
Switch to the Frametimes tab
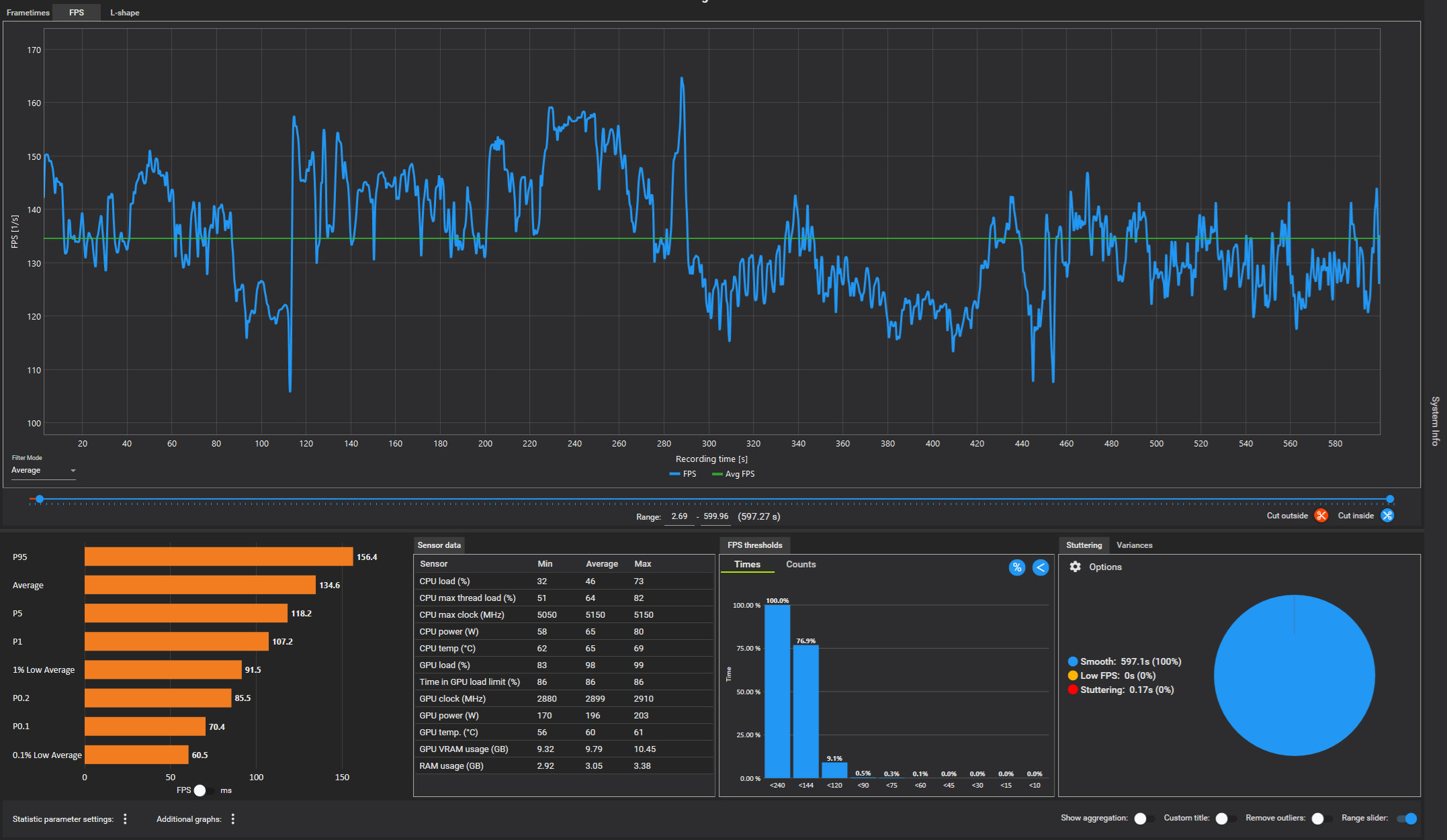(x=28, y=13)
